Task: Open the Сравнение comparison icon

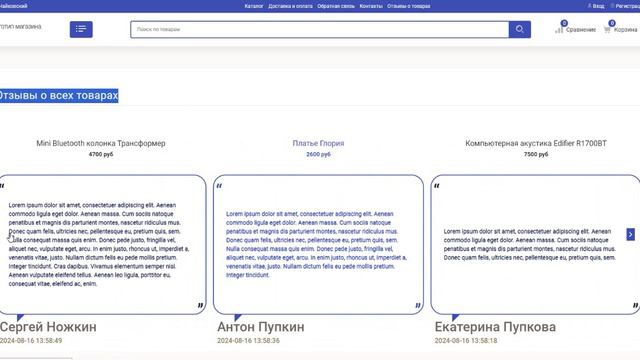Action: (x=575, y=29)
